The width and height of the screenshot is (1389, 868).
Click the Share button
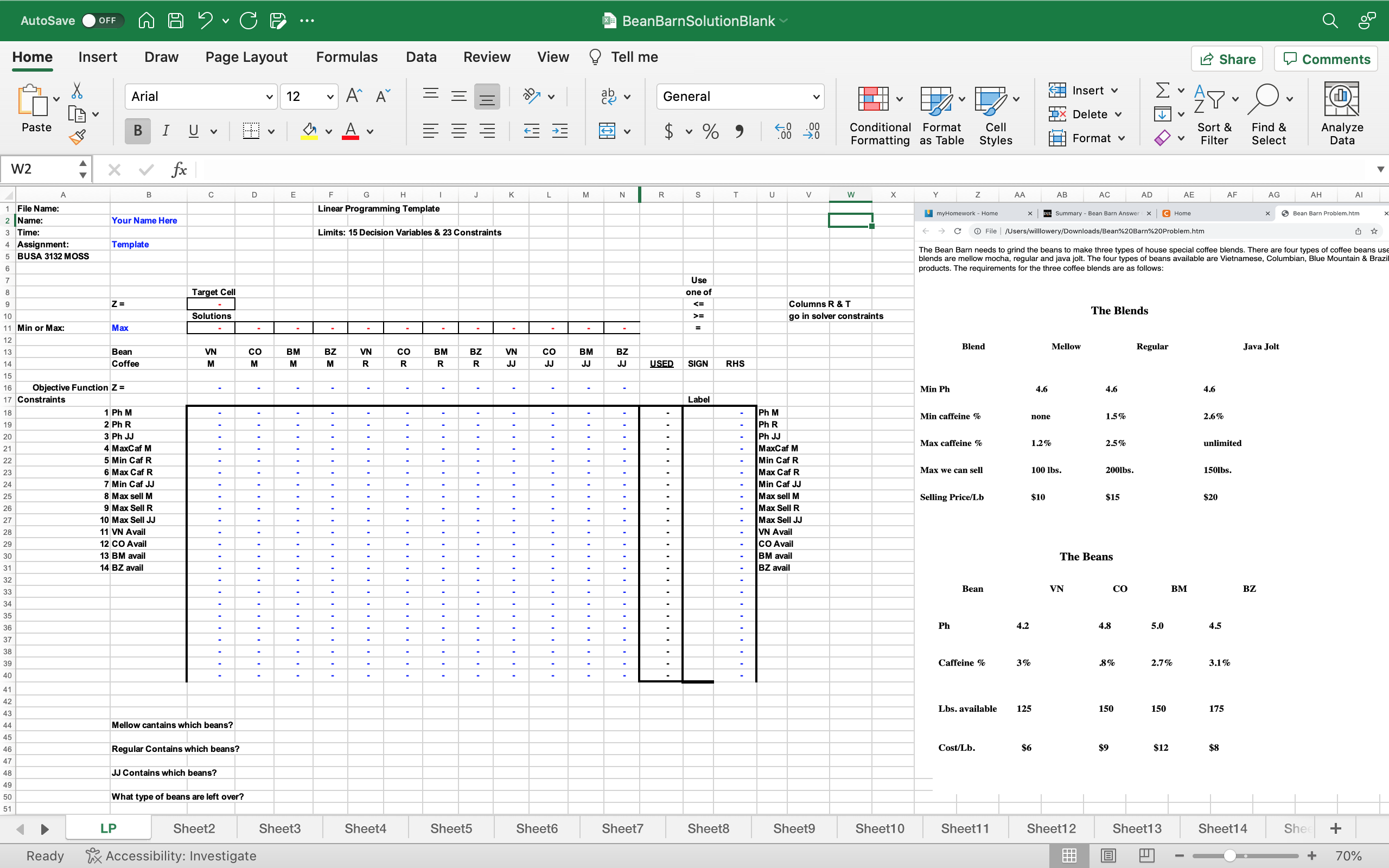click(1227, 59)
